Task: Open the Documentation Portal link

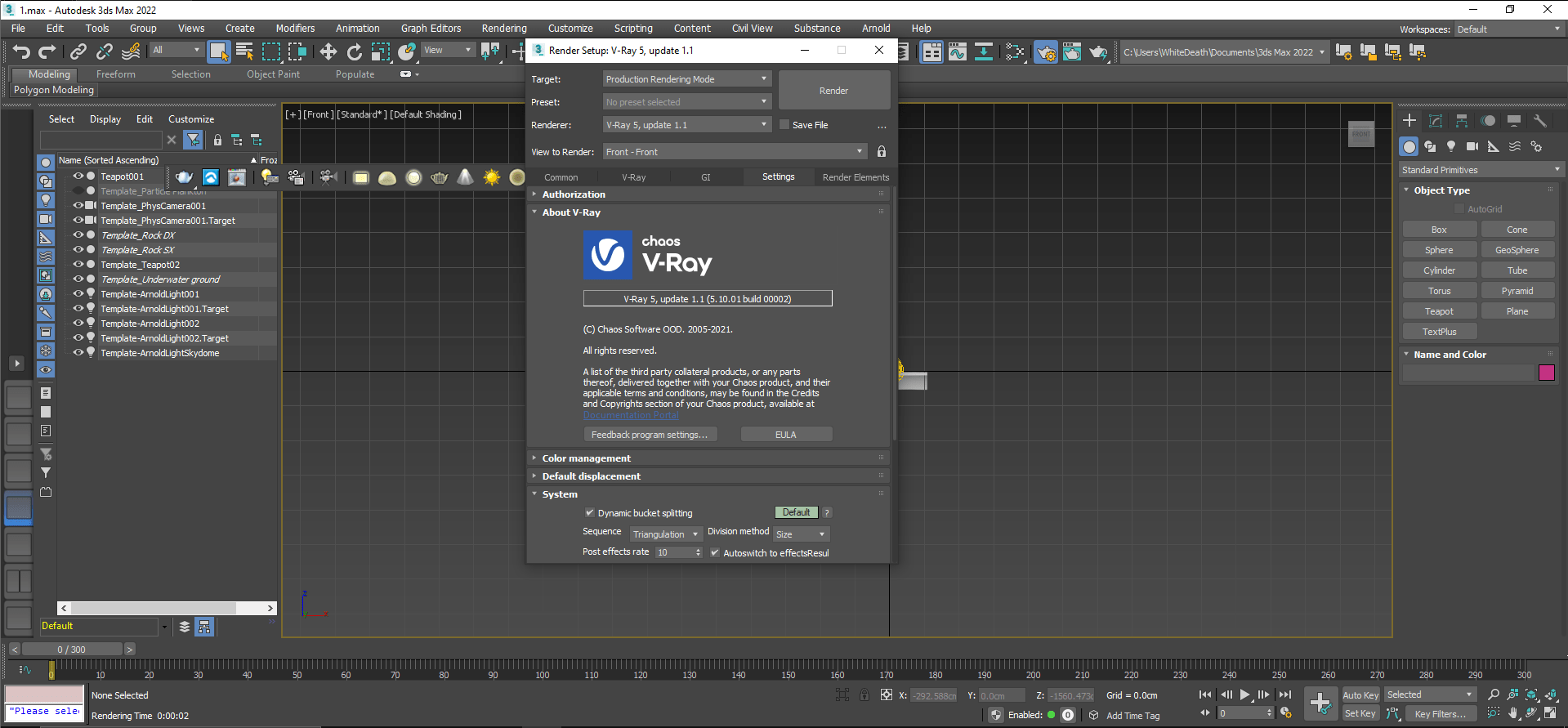Action: 631,415
